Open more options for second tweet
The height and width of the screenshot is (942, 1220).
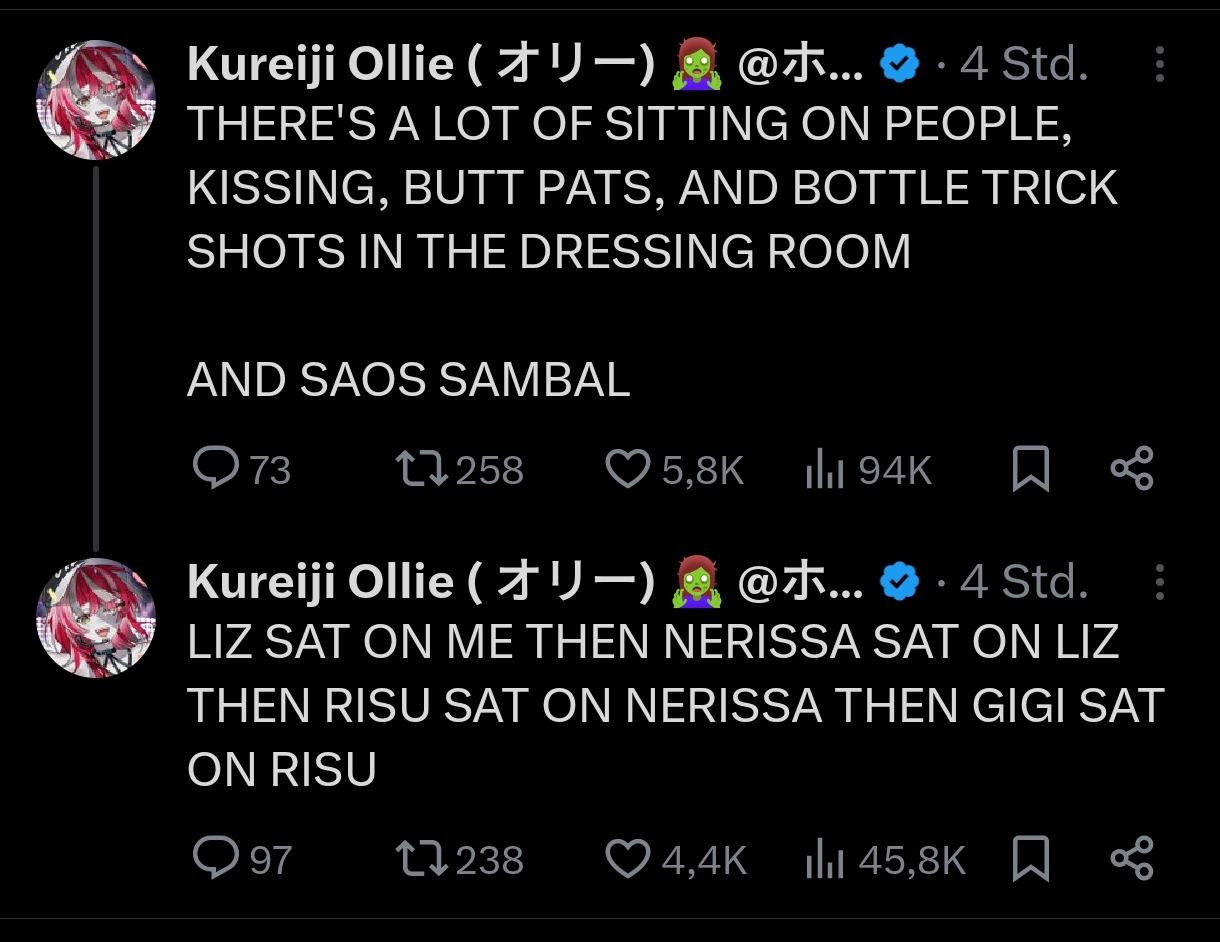point(1160,582)
